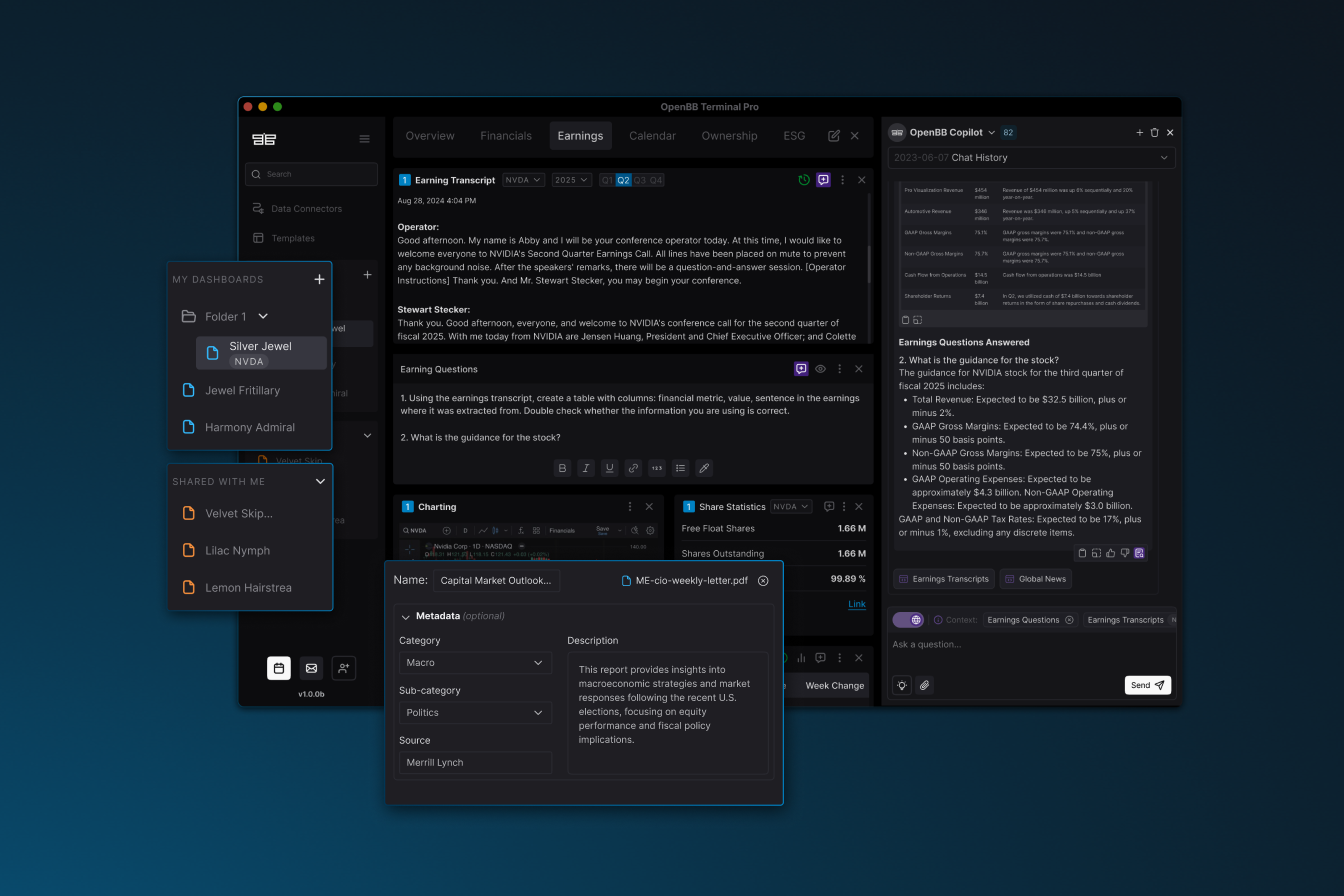Click the paperclip attachment icon in Copilot
Viewport: 1344px width, 896px height.
925,686
